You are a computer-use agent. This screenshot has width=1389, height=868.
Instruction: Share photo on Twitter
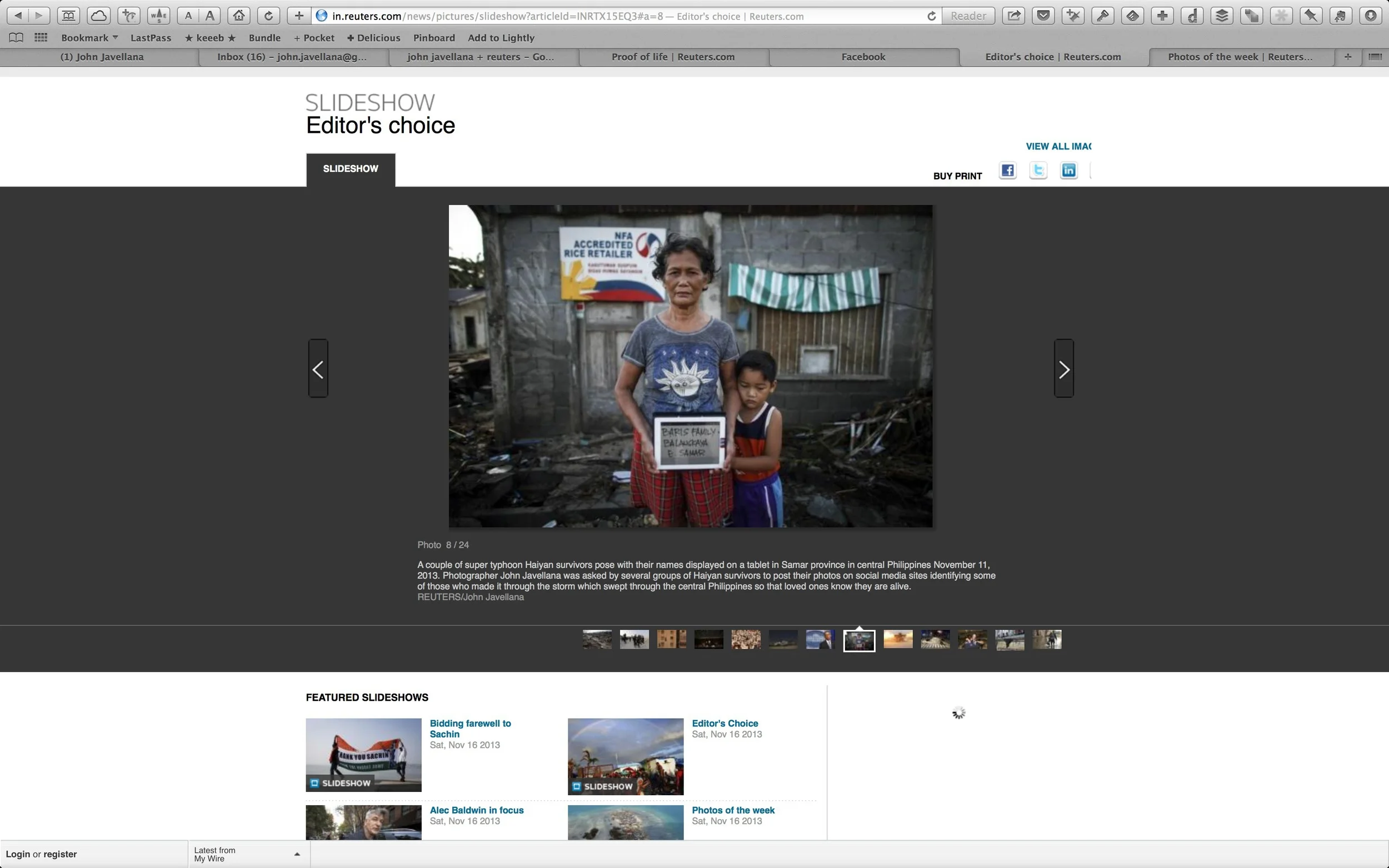pos(1038,170)
